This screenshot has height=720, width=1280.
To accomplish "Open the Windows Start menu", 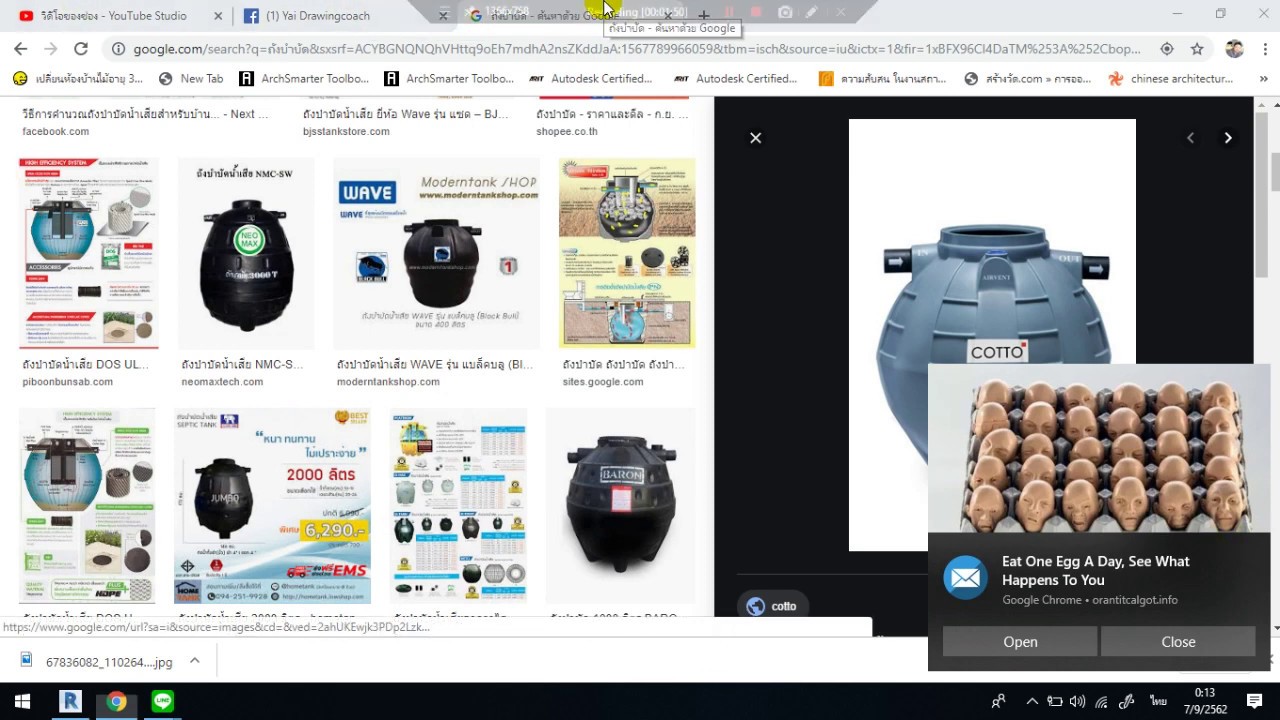I will click(x=22, y=701).
